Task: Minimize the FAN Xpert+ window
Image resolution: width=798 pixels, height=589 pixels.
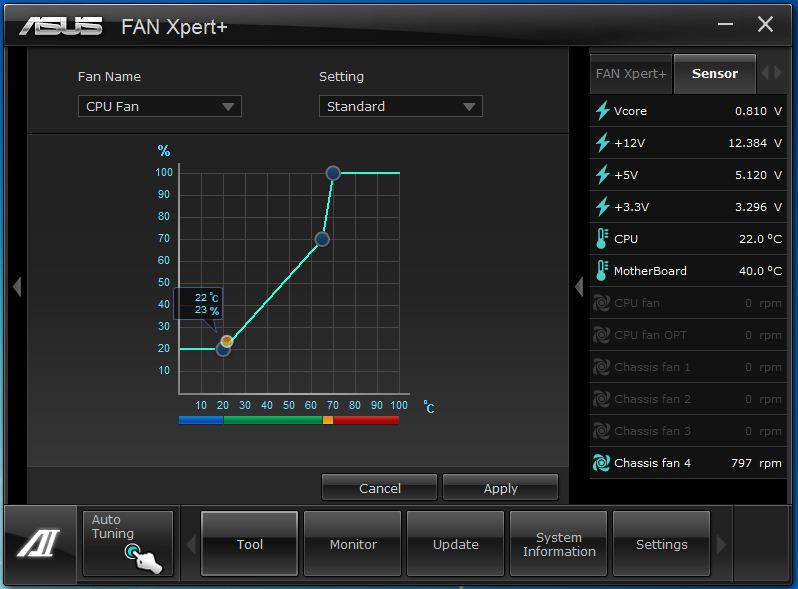Action: tap(725, 24)
